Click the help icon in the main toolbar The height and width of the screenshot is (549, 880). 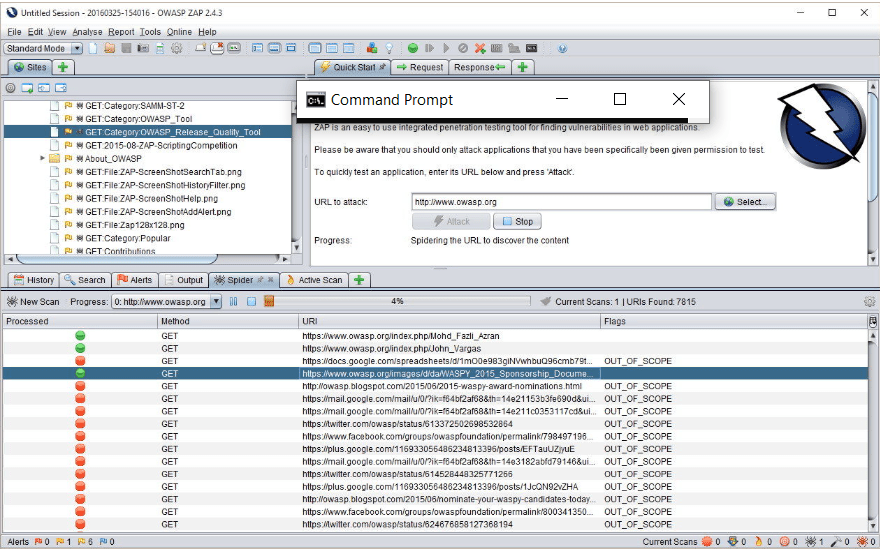click(562, 48)
